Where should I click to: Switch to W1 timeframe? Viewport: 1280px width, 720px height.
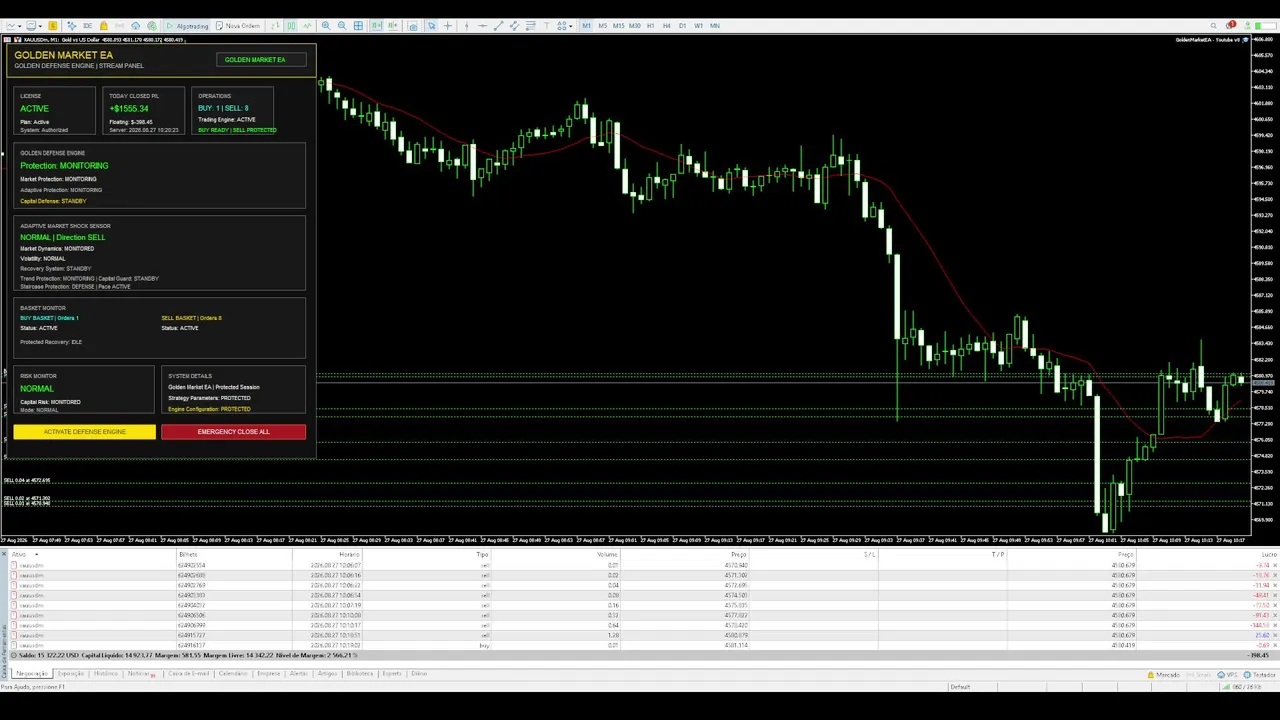click(698, 25)
